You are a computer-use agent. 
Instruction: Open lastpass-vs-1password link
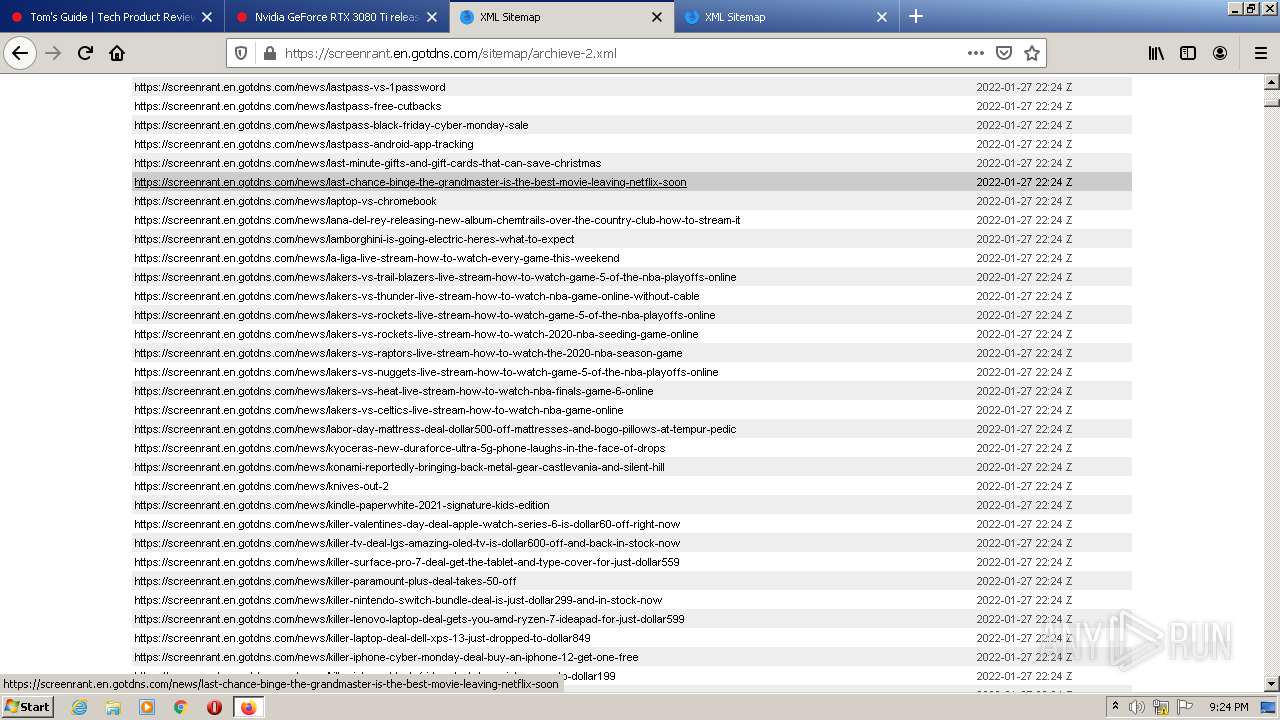[x=290, y=87]
